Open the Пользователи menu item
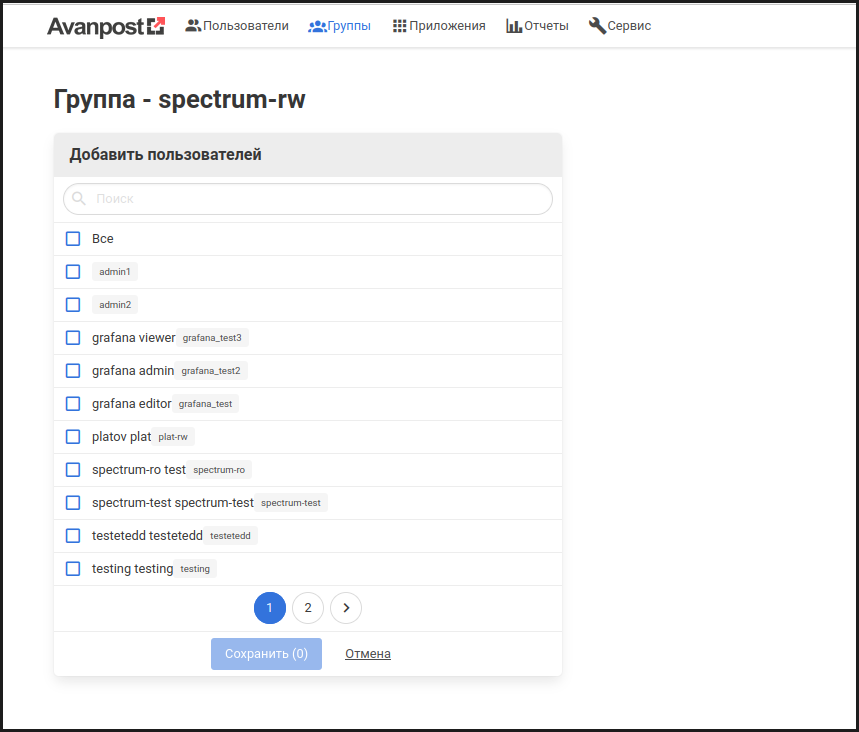Image resolution: width=859 pixels, height=732 pixels. point(245,26)
